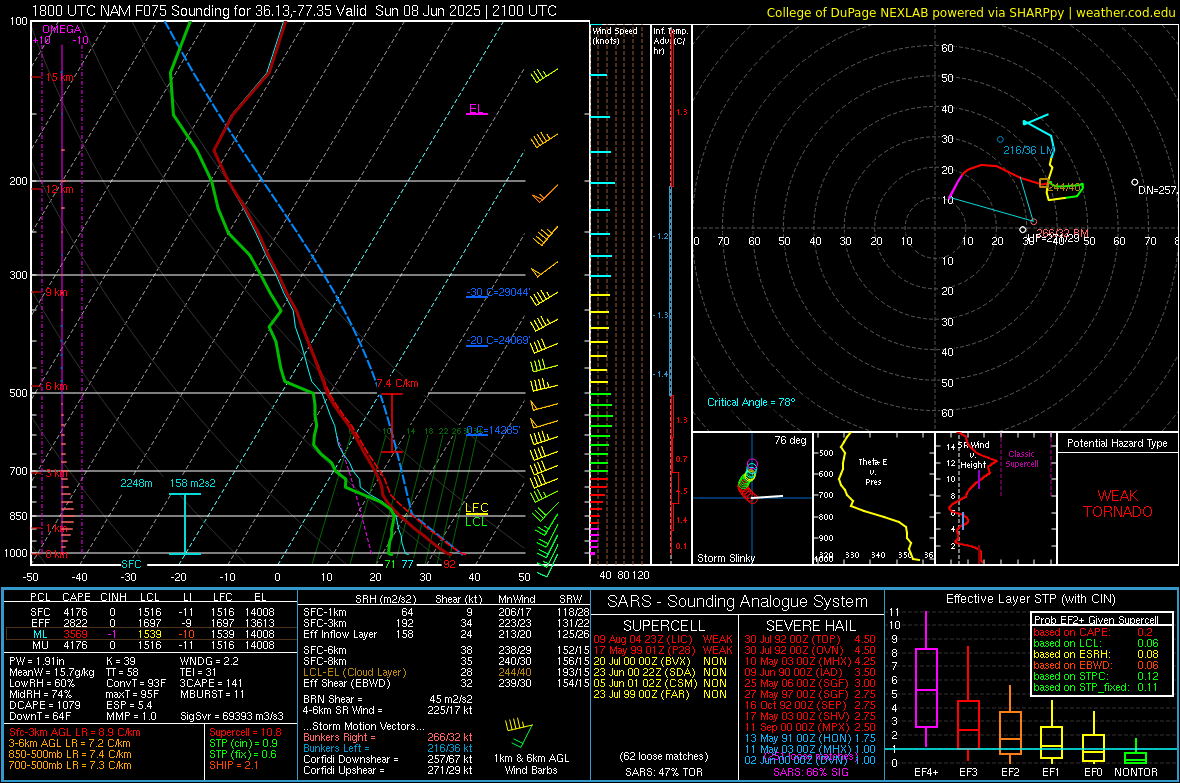
Task: Click the Potential Hazard Type header
Action: [1117, 443]
